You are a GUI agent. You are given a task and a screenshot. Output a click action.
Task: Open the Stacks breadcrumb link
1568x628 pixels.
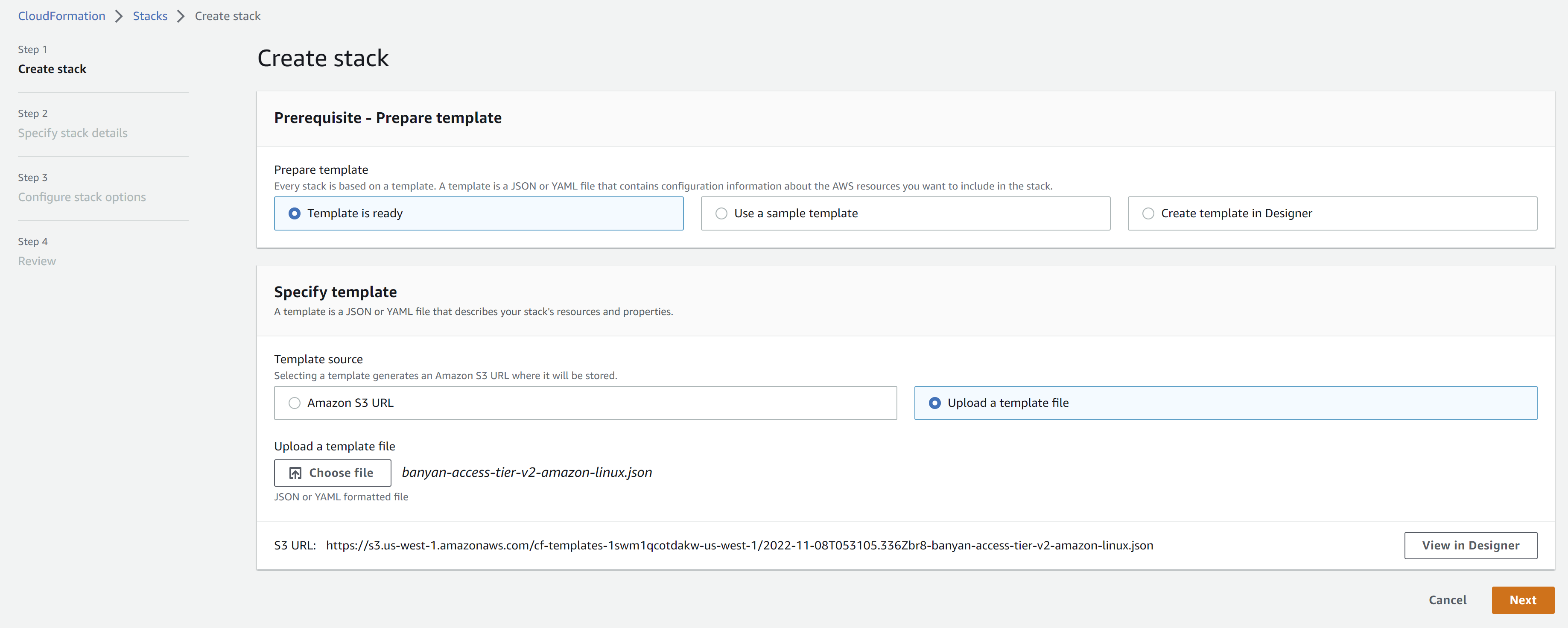[150, 16]
